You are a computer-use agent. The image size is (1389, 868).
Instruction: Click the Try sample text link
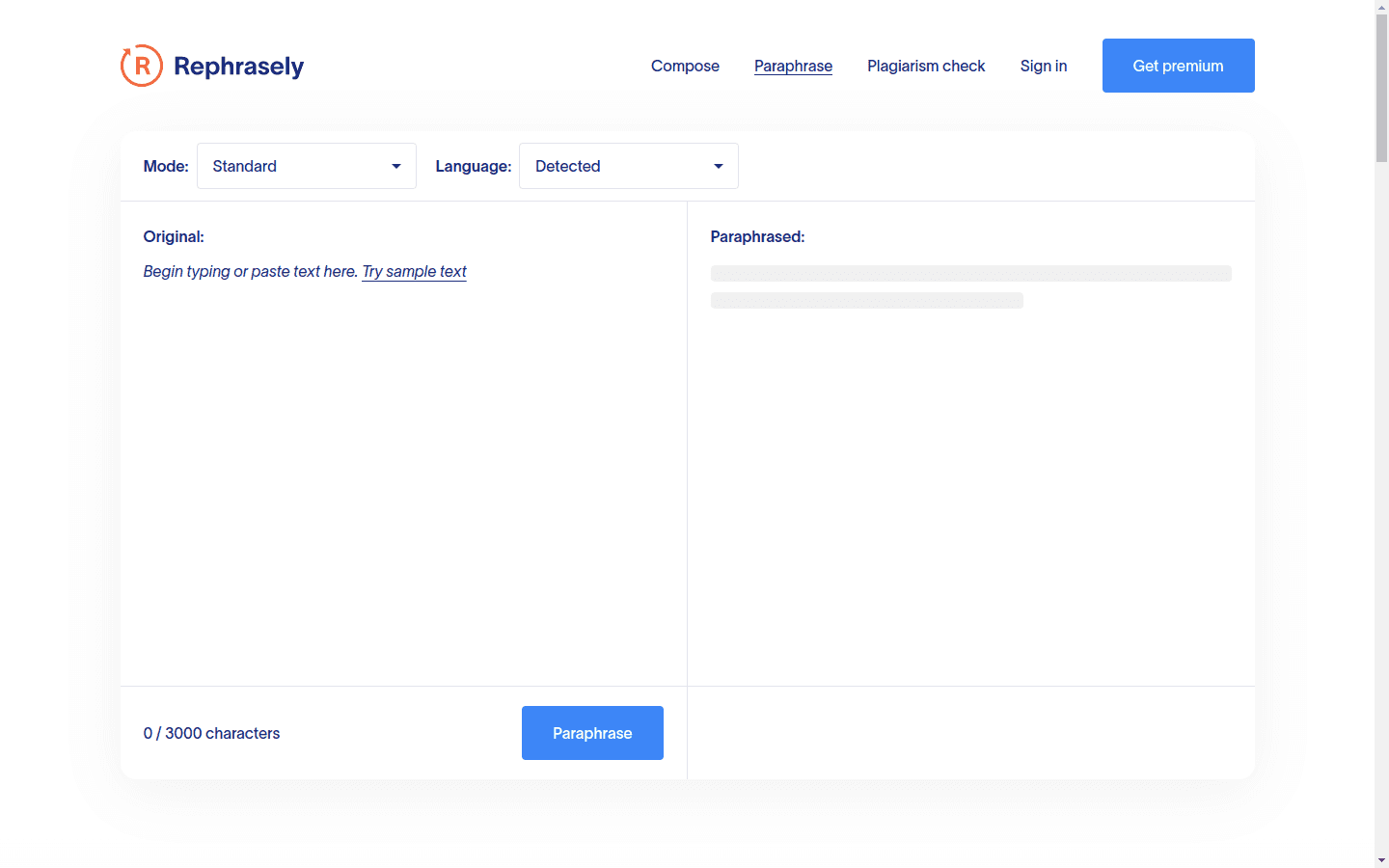[414, 271]
